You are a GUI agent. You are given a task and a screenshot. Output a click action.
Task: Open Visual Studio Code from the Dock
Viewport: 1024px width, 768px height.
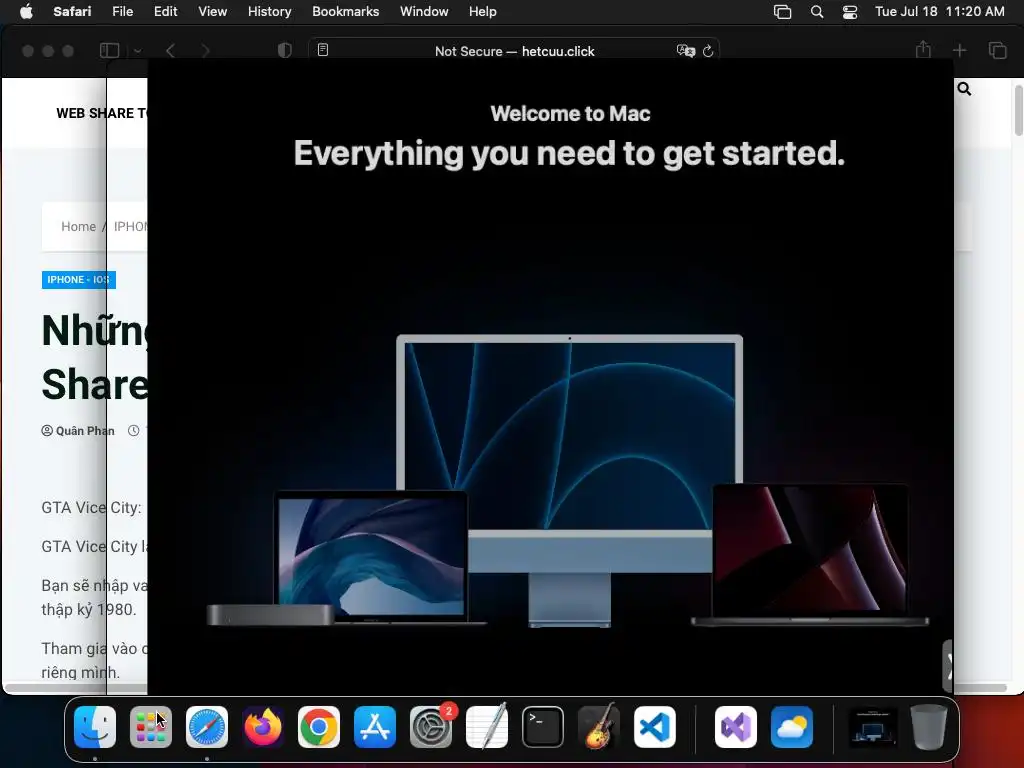point(654,727)
